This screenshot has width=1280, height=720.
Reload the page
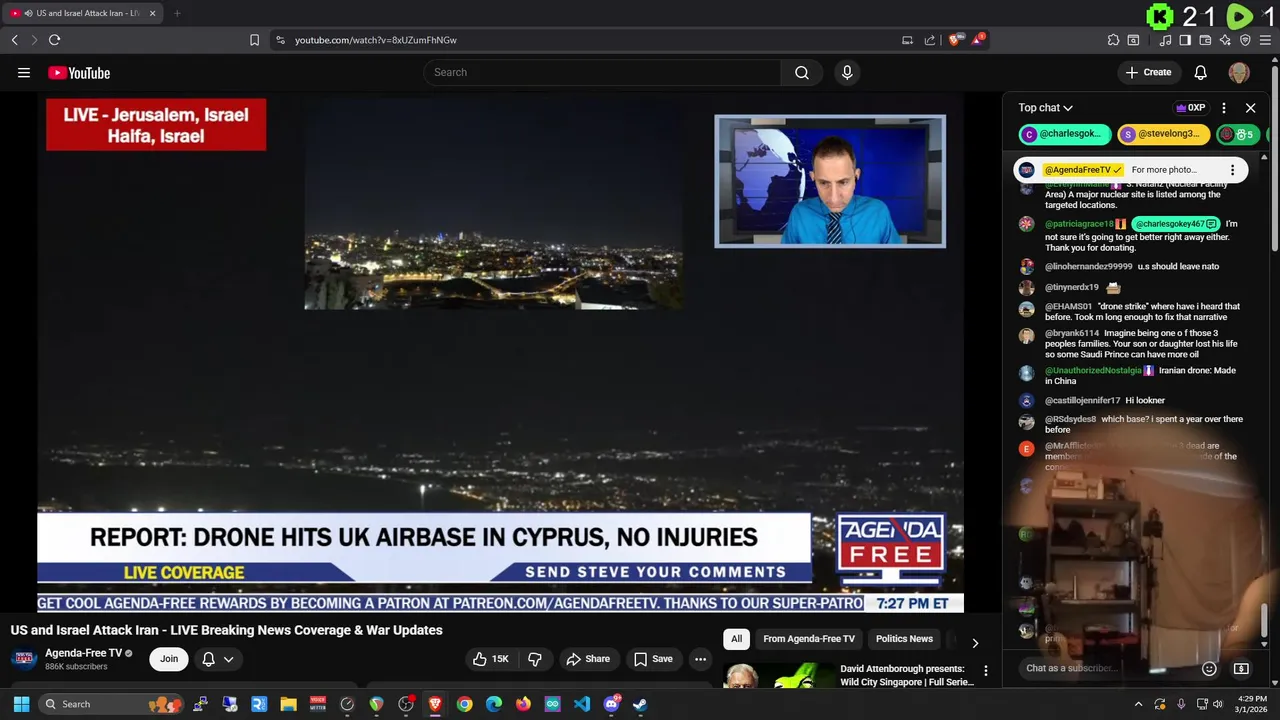55,40
